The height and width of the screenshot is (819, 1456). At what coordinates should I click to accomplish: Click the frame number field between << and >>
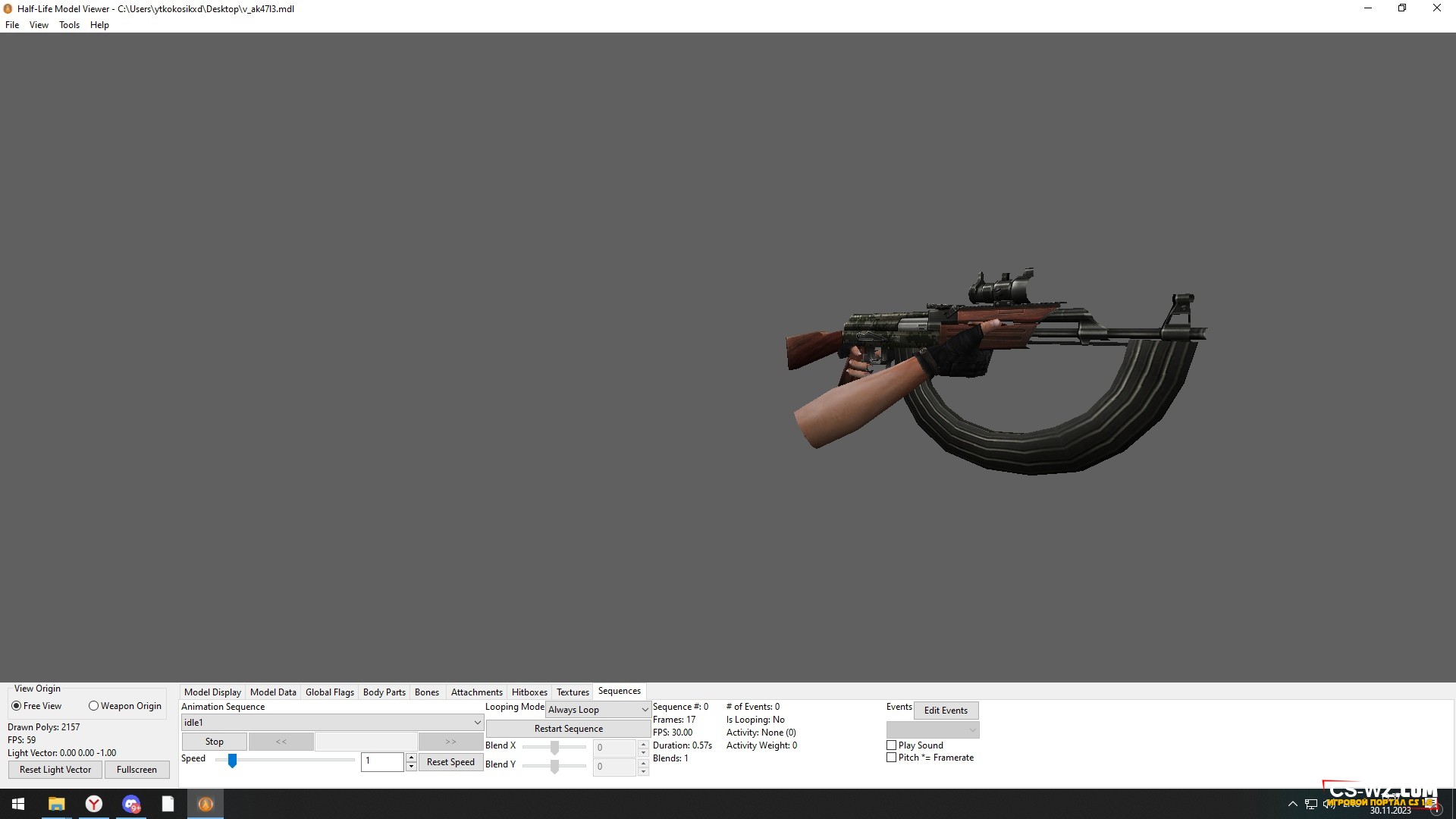(366, 742)
